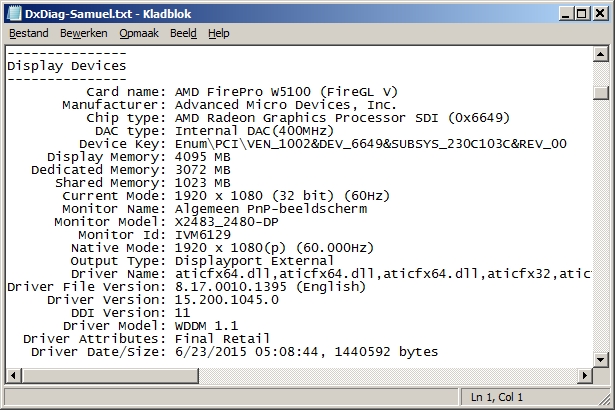This screenshot has width=615, height=410.
Task: Click 'Algemeen PnP-beeldscherm' monitor name
Action: pos(271,209)
